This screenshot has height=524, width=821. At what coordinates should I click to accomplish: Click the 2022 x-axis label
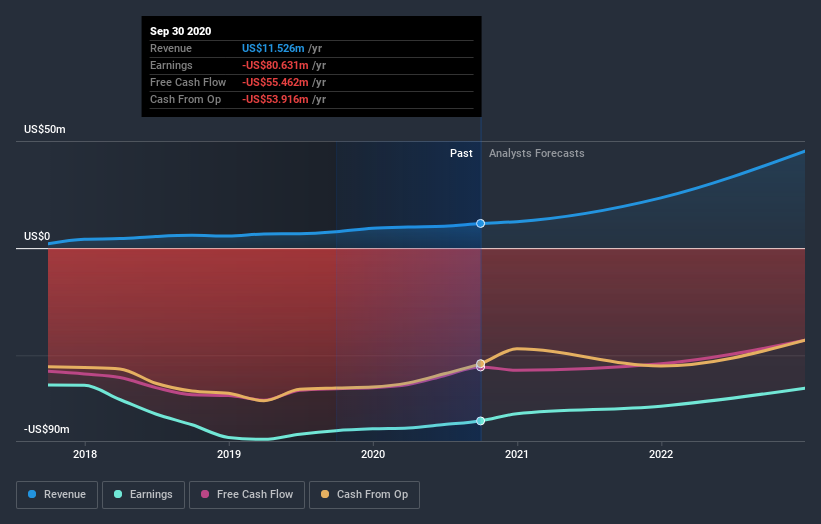[661, 454]
